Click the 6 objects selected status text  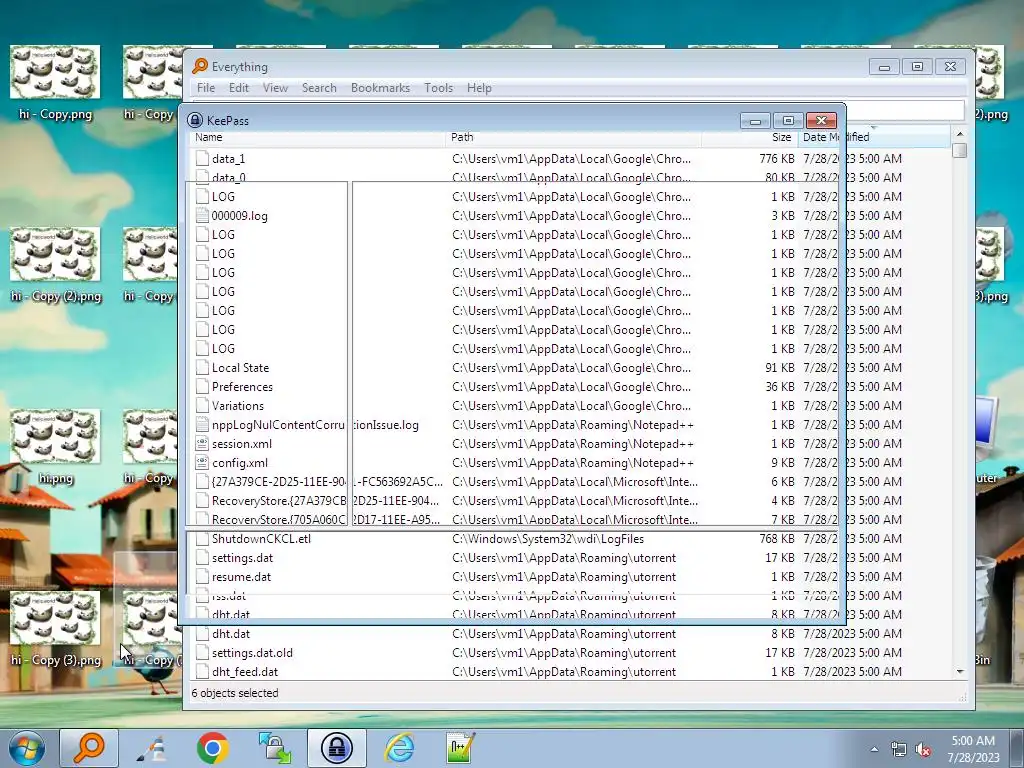pos(235,693)
